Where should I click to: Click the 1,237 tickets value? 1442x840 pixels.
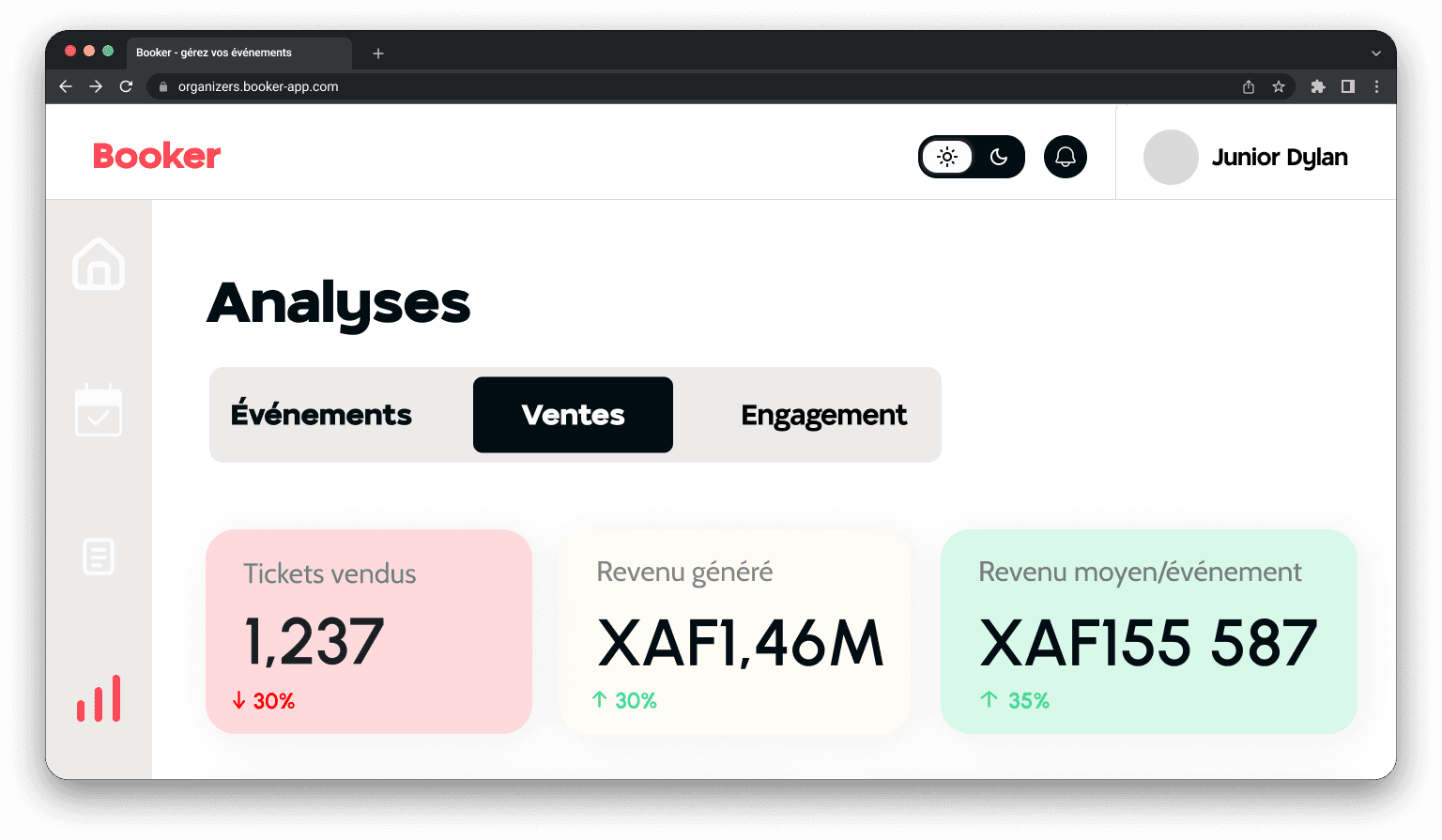point(314,642)
